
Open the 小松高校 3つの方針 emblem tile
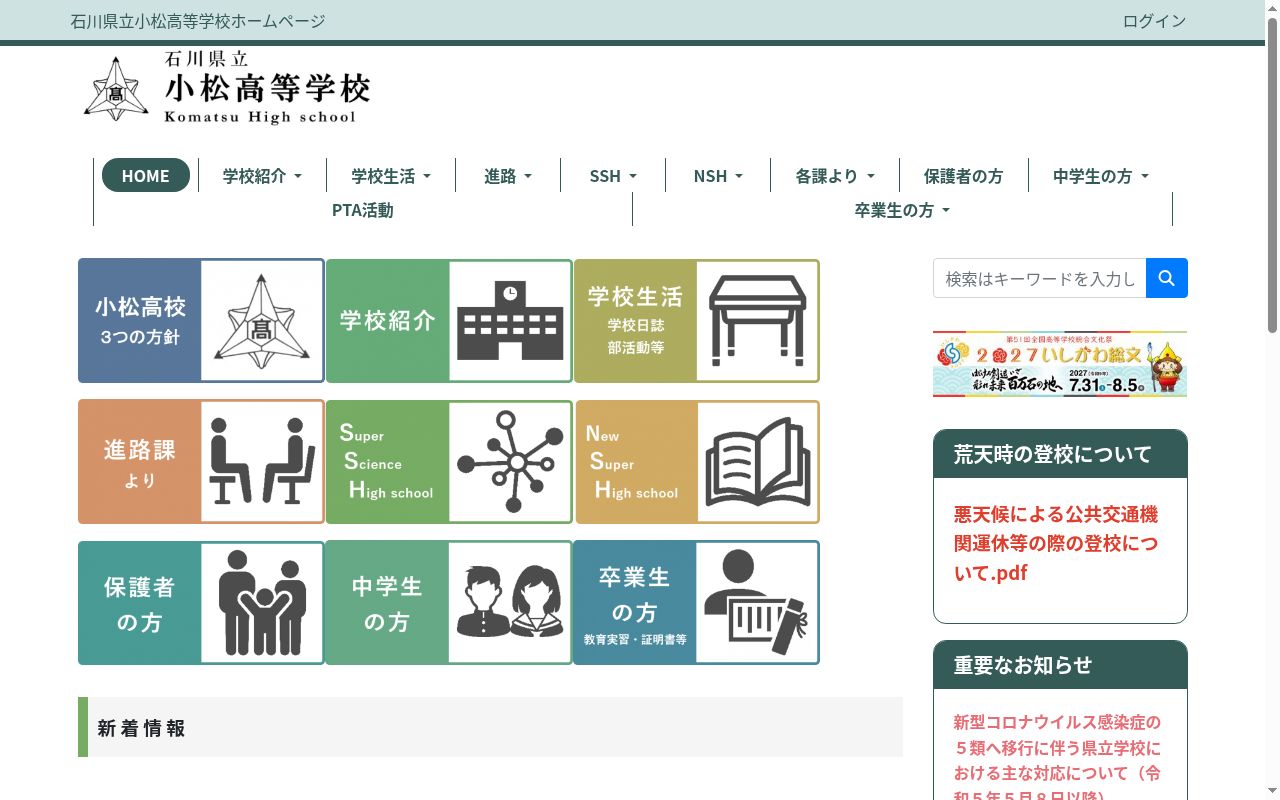click(201, 321)
